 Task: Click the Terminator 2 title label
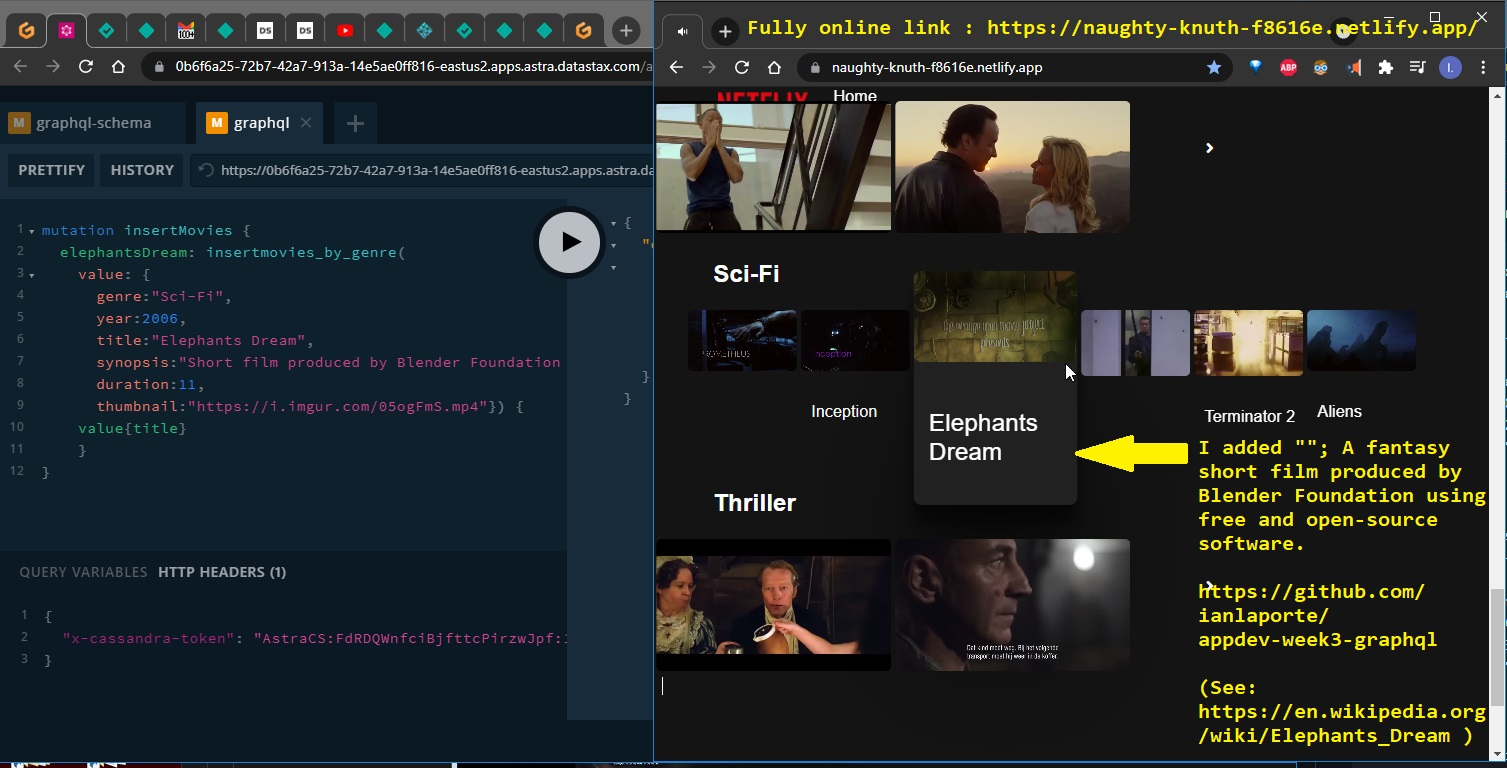coord(1249,416)
